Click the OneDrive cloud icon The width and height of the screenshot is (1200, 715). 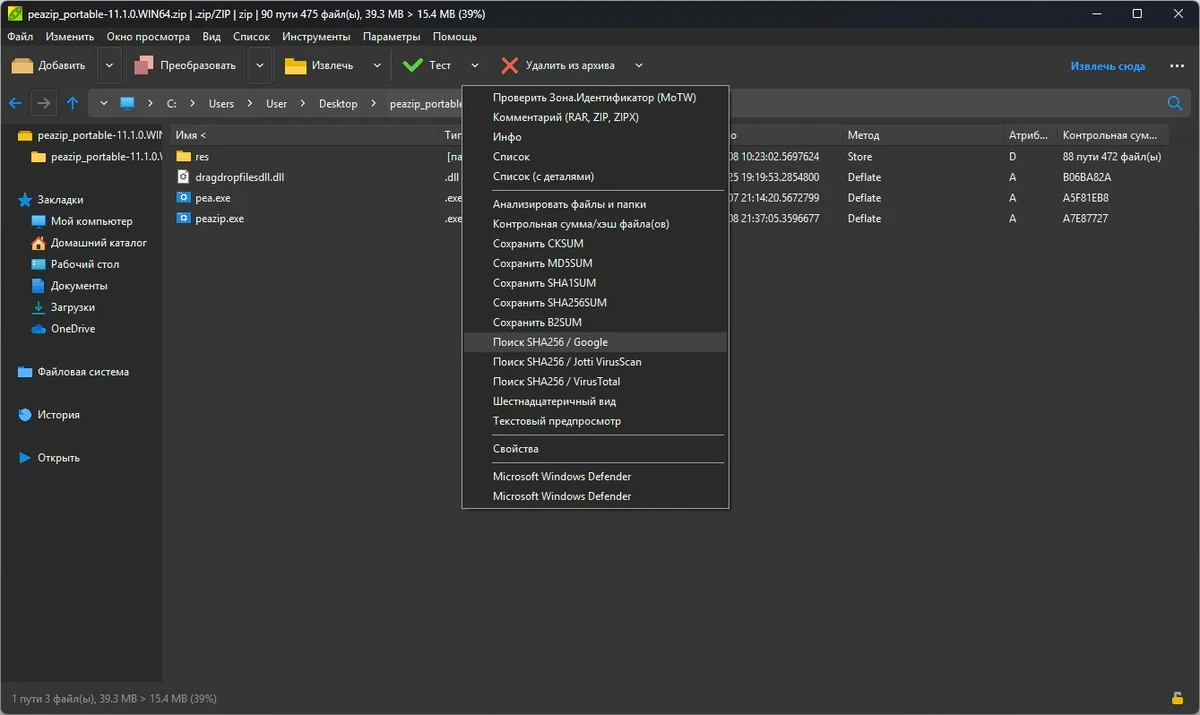click(39, 329)
